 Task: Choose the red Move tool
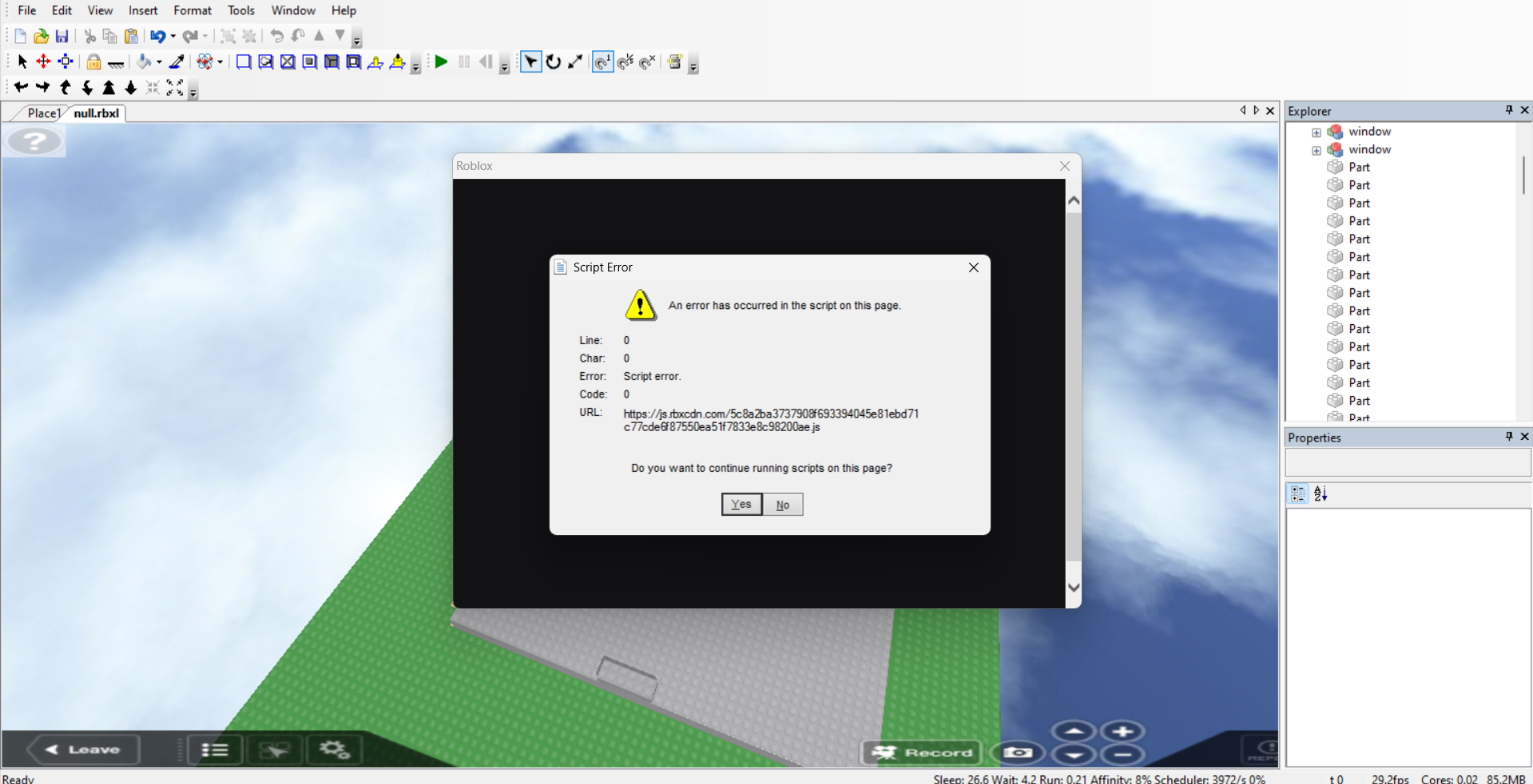43,61
